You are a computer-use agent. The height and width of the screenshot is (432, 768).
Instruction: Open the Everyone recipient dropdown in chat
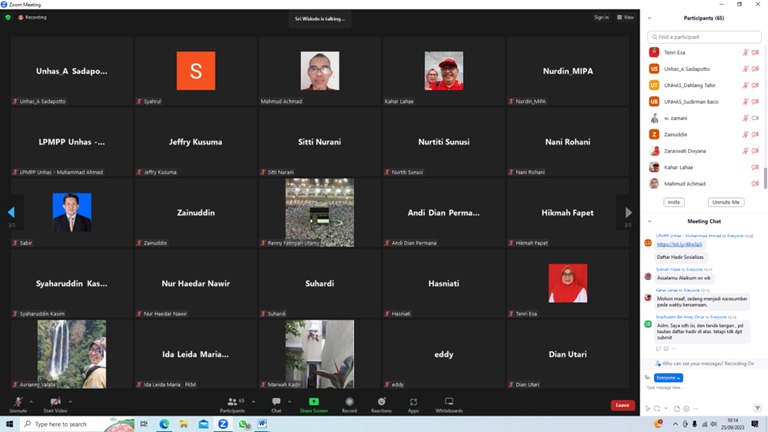(x=668, y=377)
